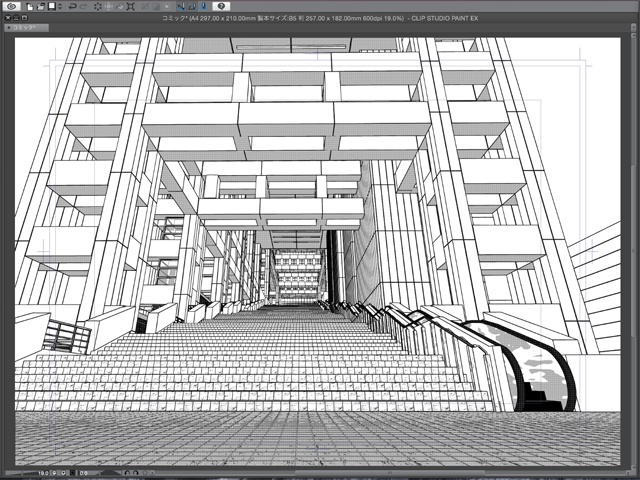The width and height of the screenshot is (640, 480).
Task: Click the Redo arrow icon
Action: 84,7
